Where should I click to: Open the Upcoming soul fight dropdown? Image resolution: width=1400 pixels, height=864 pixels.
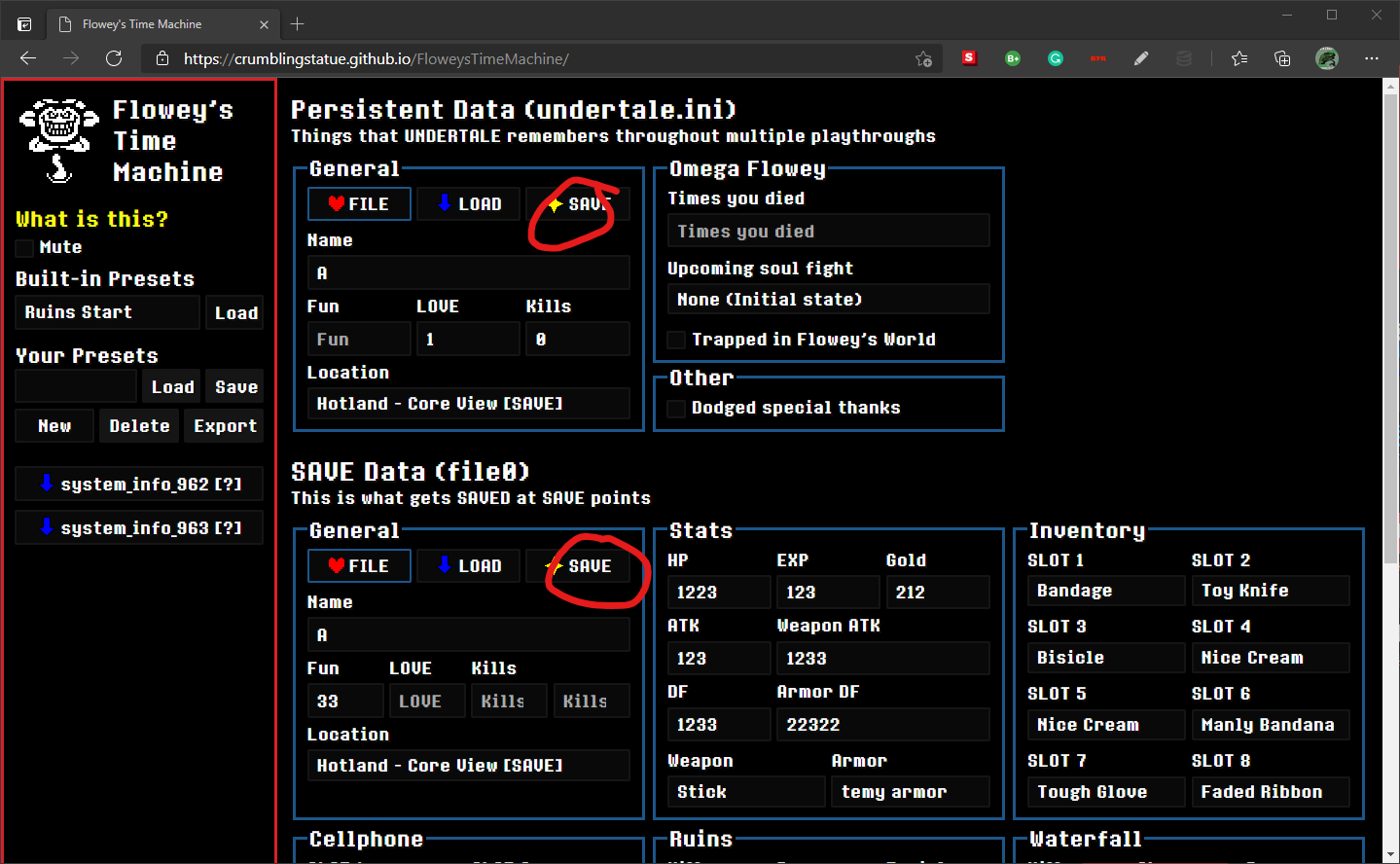(829, 300)
